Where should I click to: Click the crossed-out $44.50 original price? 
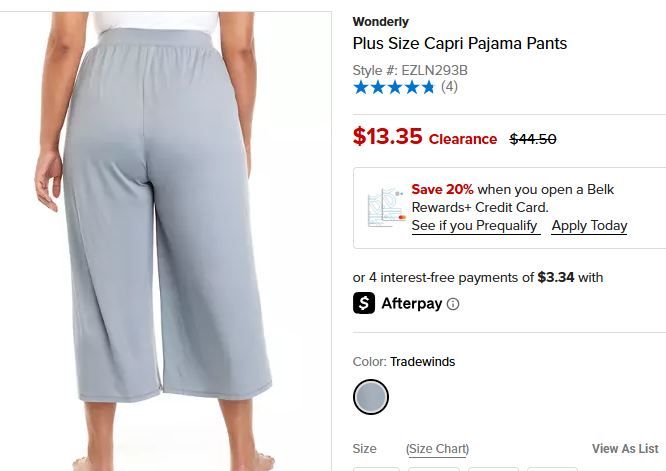[x=533, y=139]
